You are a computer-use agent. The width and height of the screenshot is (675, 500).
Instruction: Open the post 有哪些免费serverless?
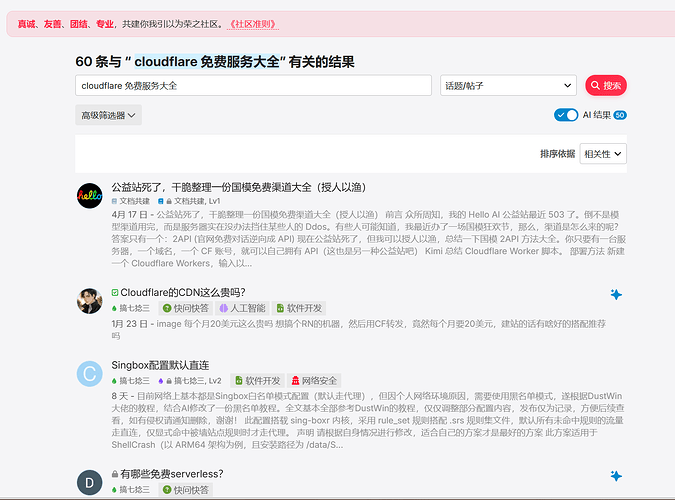(171, 474)
